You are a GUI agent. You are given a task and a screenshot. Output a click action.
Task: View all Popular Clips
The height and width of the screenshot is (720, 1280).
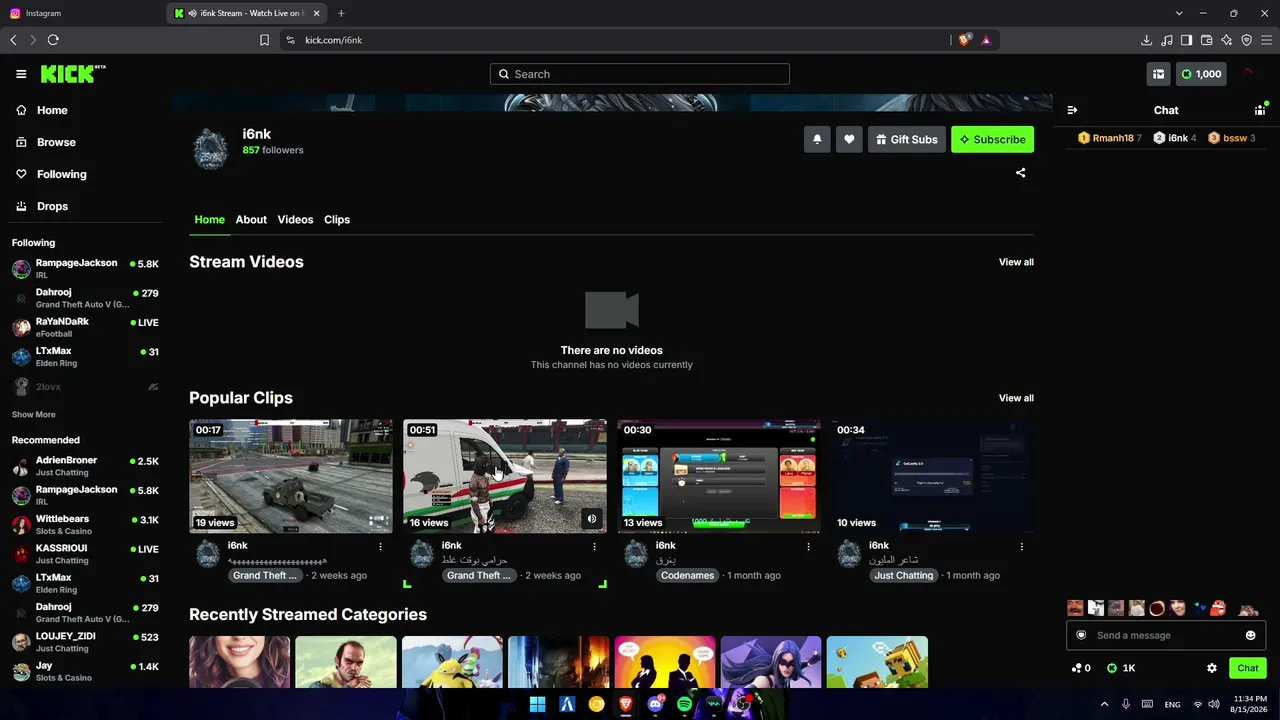click(x=1016, y=398)
